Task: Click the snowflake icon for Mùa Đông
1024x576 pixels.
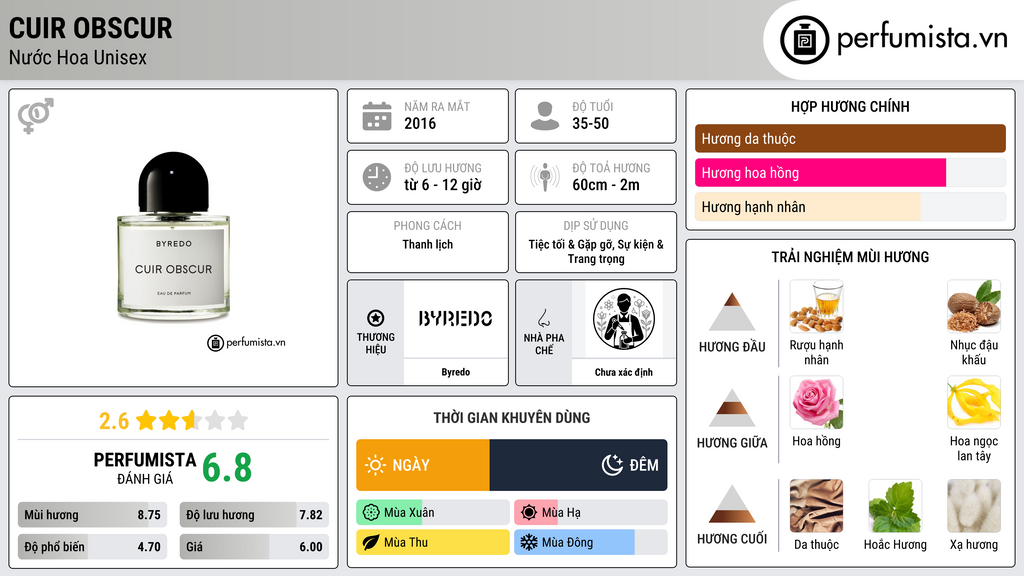Action: (529, 542)
